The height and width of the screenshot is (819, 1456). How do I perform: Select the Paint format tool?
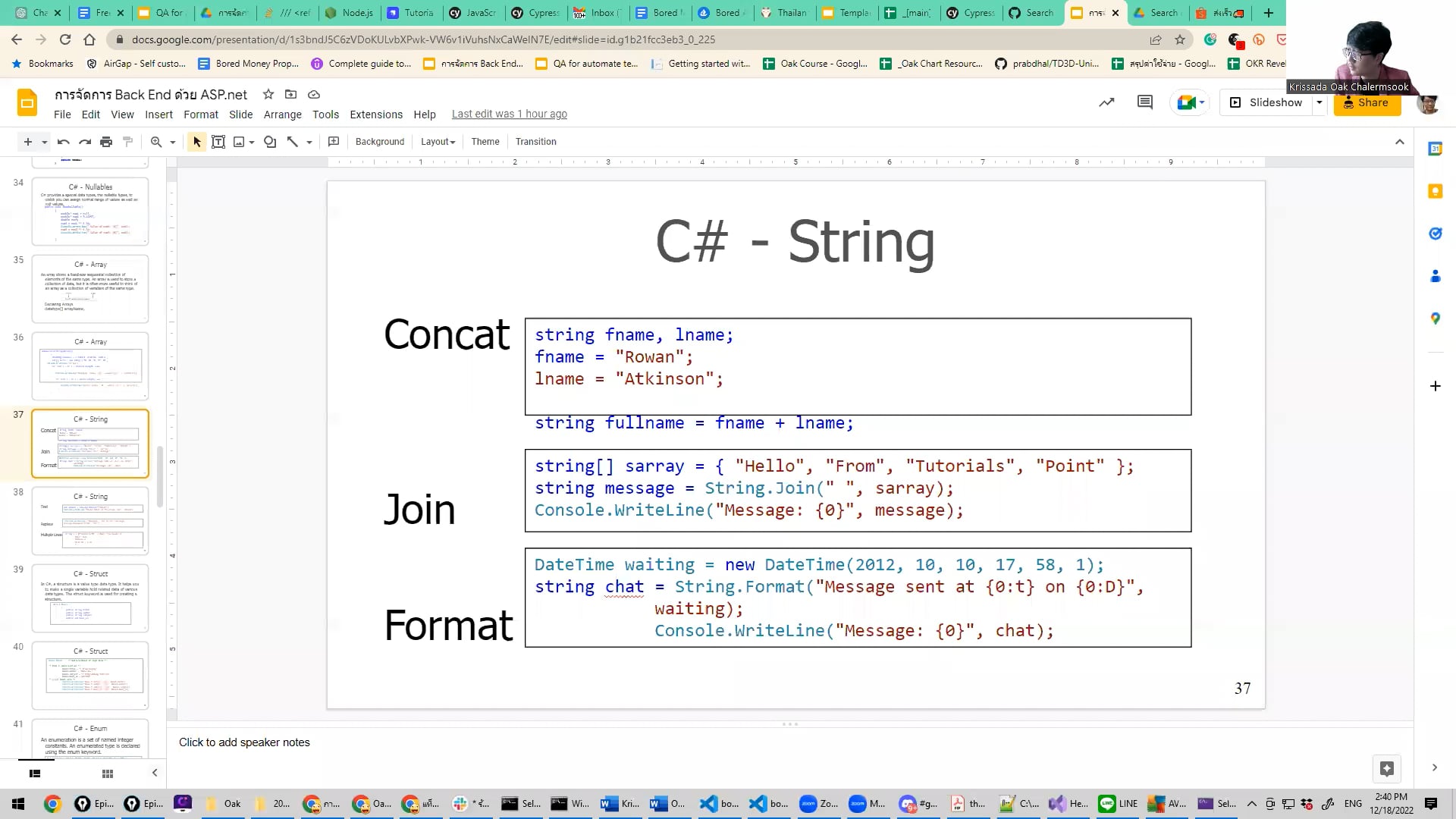tap(127, 141)
